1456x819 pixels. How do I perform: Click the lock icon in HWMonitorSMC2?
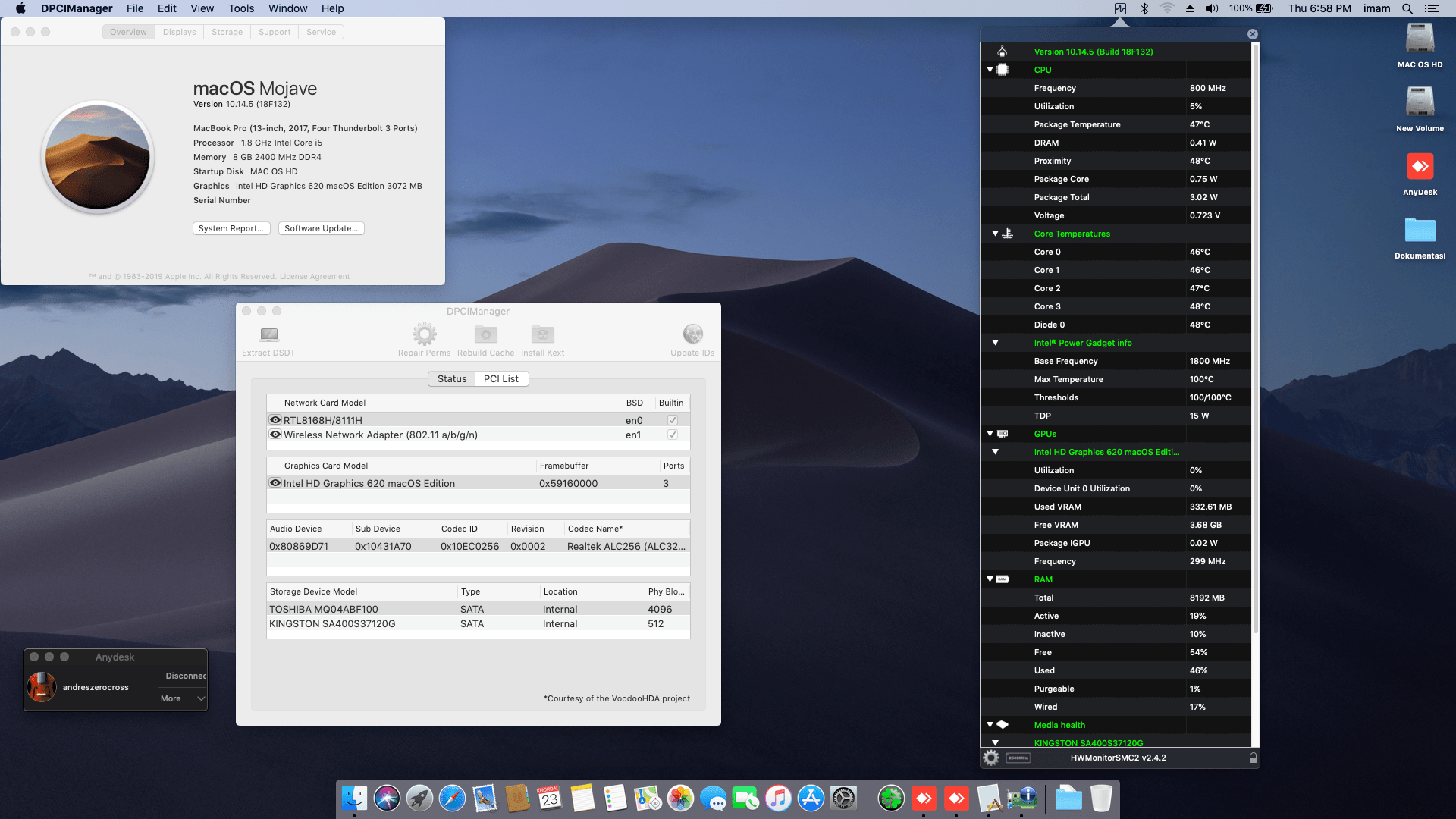point(1253,758)
